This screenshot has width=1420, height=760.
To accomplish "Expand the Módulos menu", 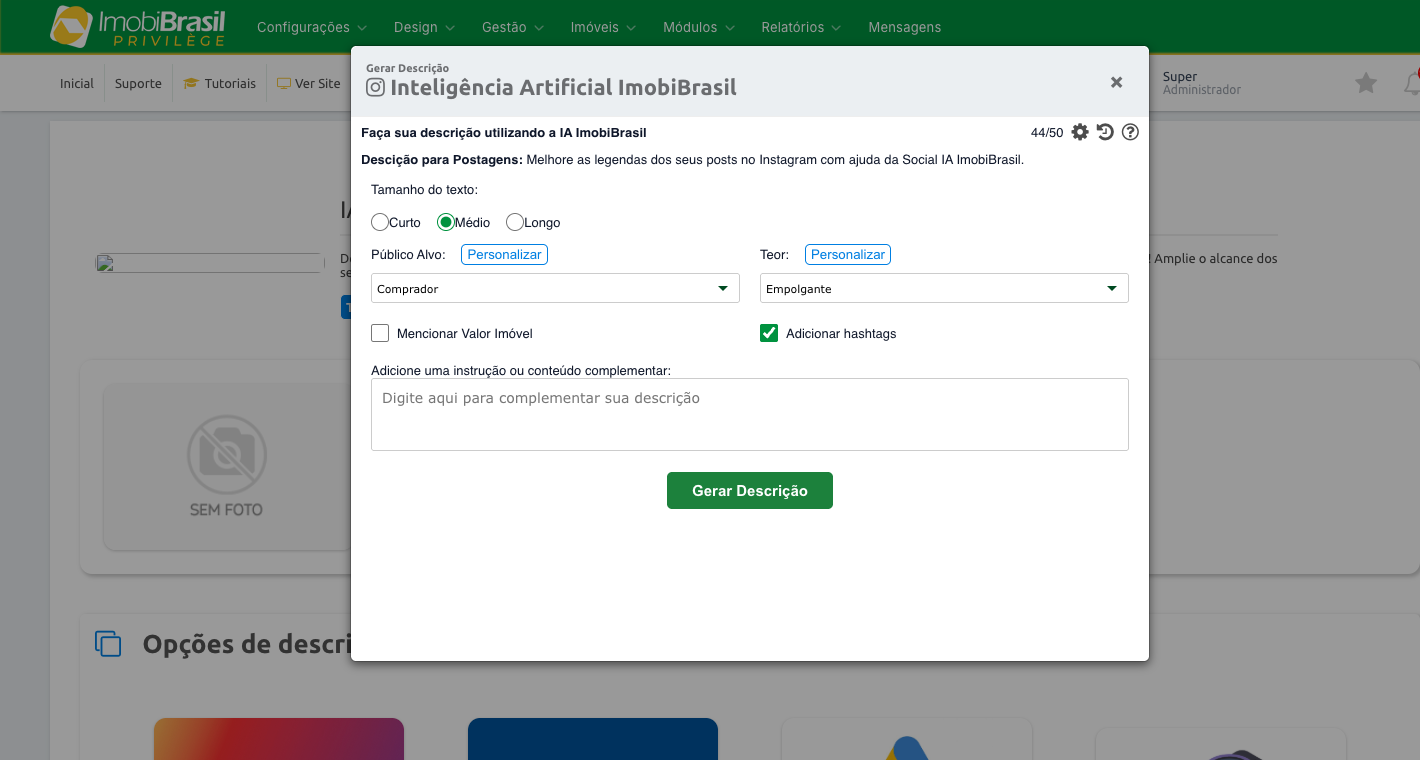I will coord(699,27).
